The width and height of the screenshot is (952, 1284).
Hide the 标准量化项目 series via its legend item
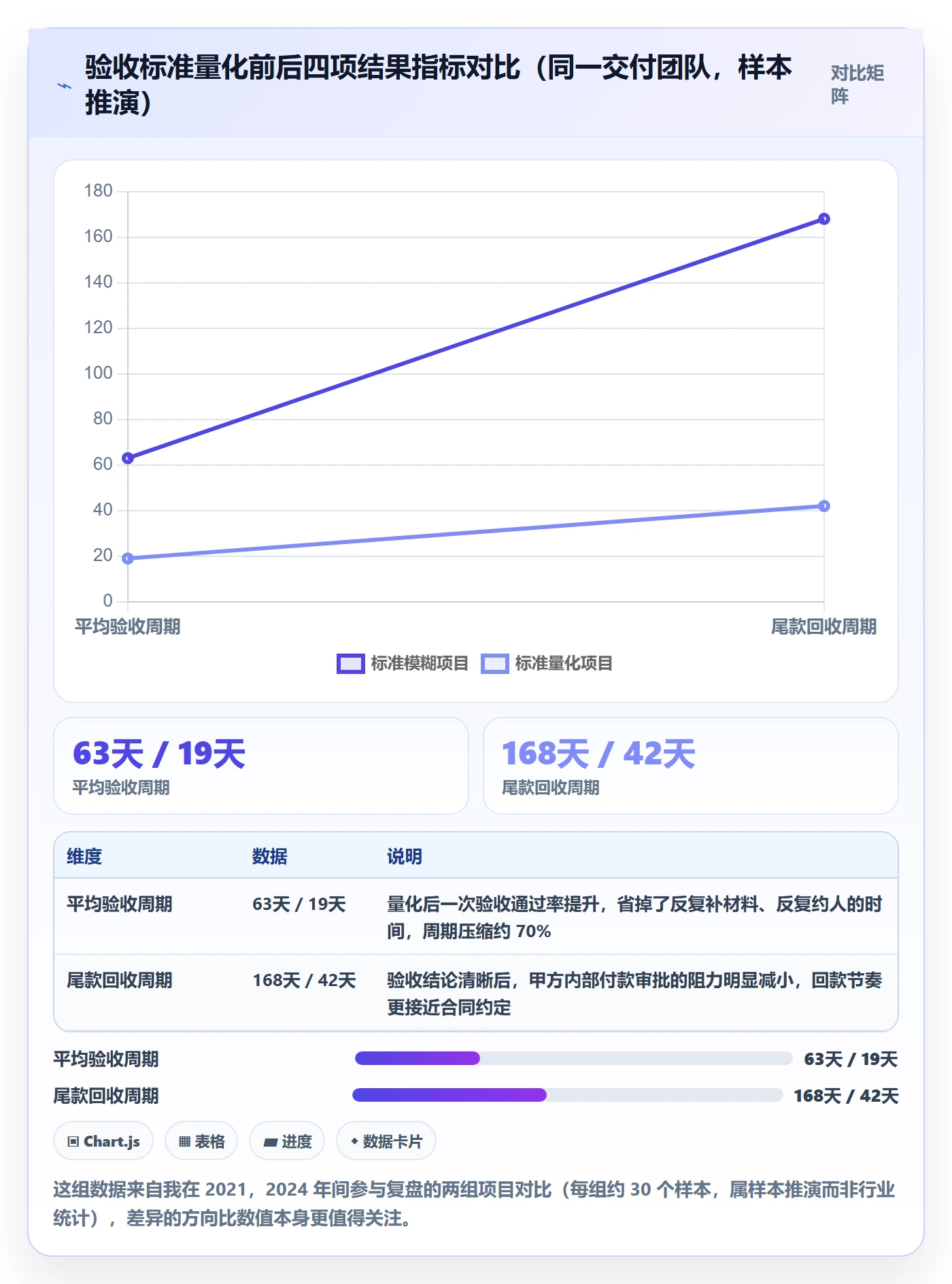tap(547, 663)
